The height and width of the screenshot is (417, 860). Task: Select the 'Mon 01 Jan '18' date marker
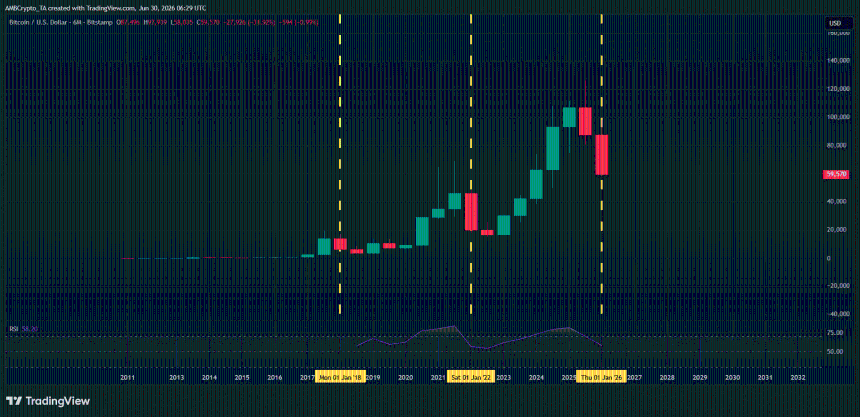tap(341, 377)
